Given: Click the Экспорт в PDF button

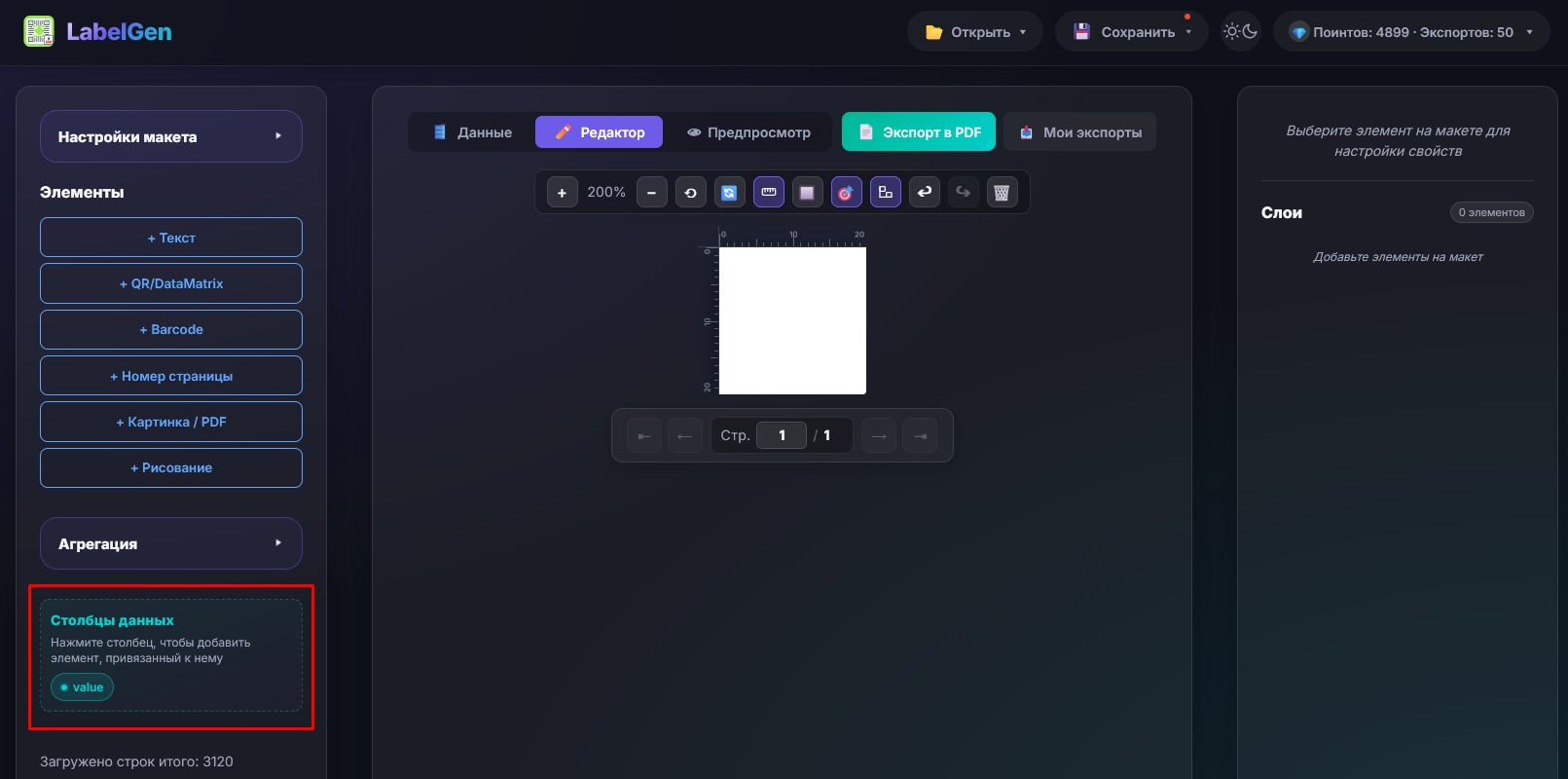Looking at the screenshot, I should 919,132.
